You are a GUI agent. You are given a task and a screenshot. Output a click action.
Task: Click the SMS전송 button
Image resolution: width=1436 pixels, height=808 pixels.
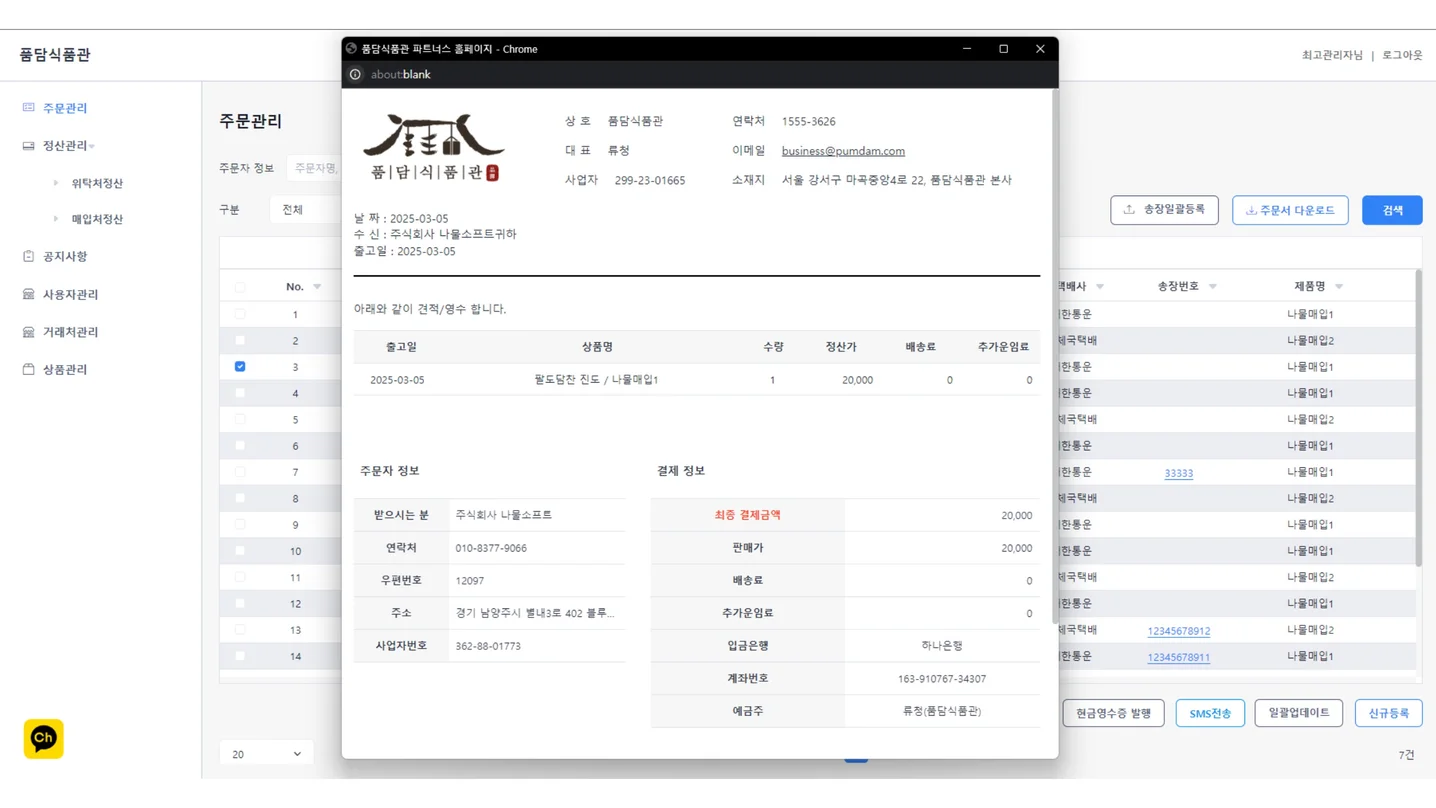[x=1210, y=713]
